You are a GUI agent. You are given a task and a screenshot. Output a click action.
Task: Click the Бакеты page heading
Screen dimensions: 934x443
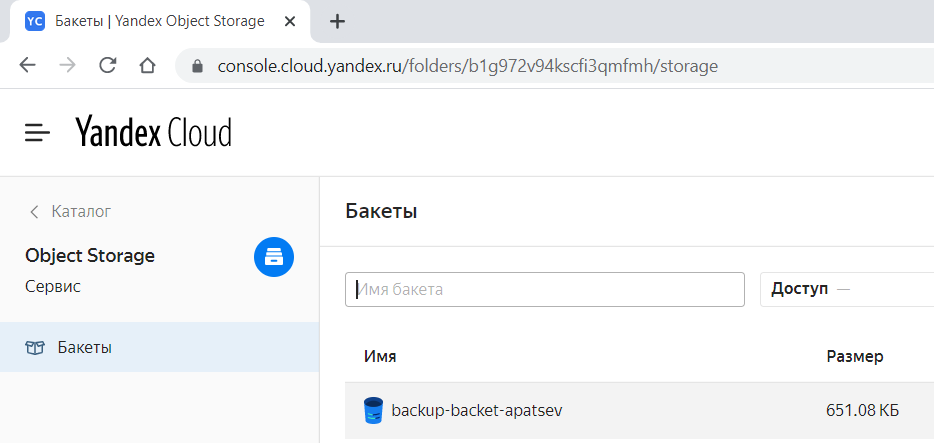click(381, 211)
